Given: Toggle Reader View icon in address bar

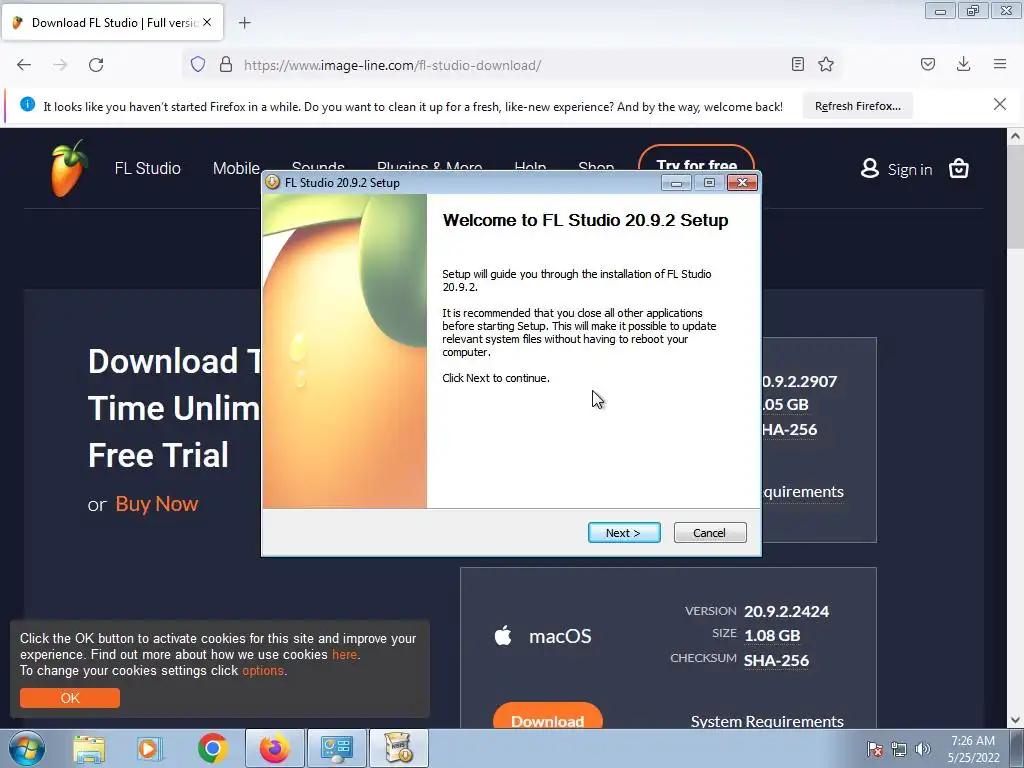Looking at the screenshot, I should tap(797, 64).
